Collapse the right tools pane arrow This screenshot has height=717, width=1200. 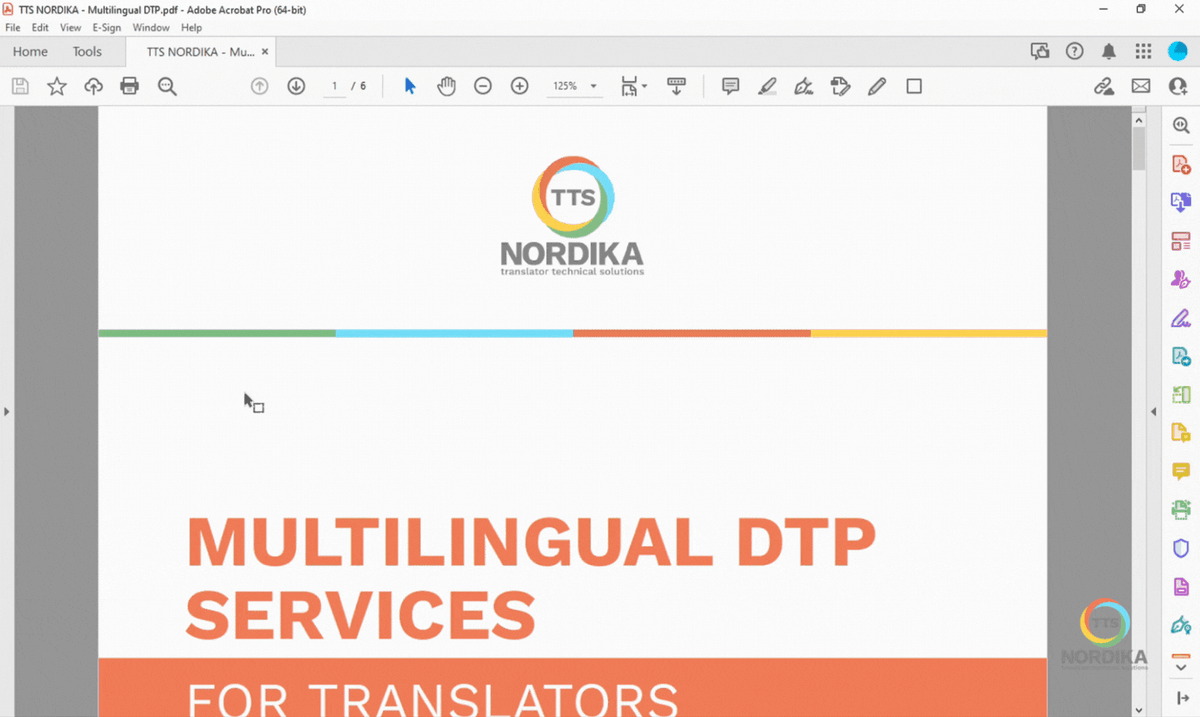coord(1154,411)
